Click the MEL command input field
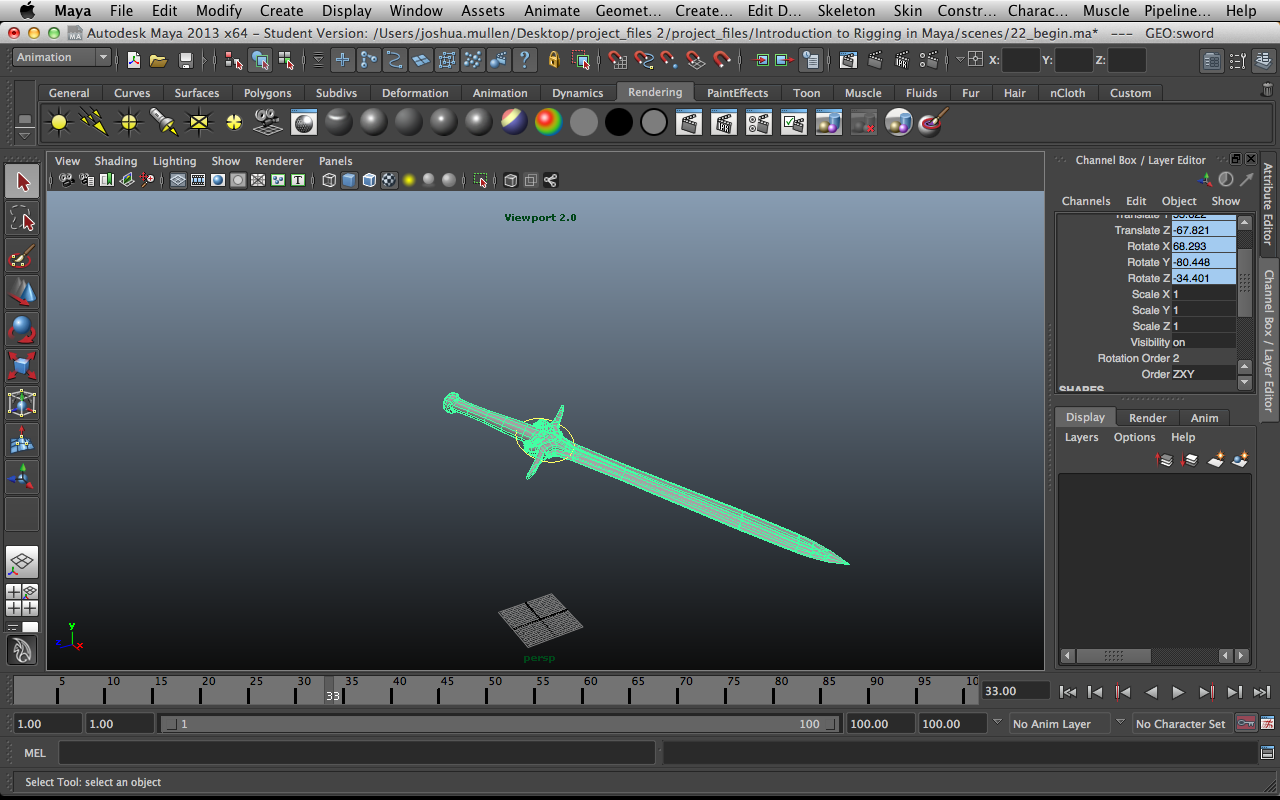The height and width of the screenshot is (800, 1280). click(x=357, y=753)
